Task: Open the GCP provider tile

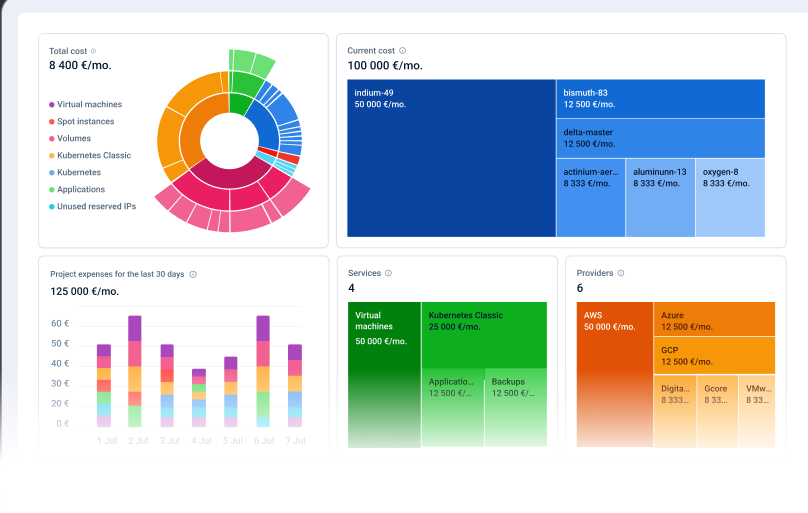Action: tap(714, 355)
